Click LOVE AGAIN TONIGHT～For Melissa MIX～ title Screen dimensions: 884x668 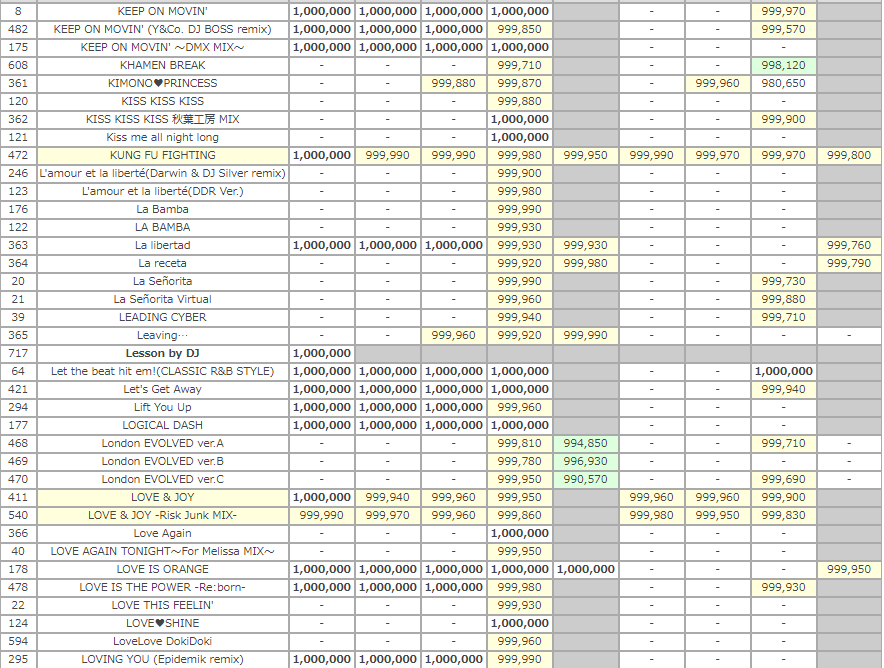click(162, 551)
